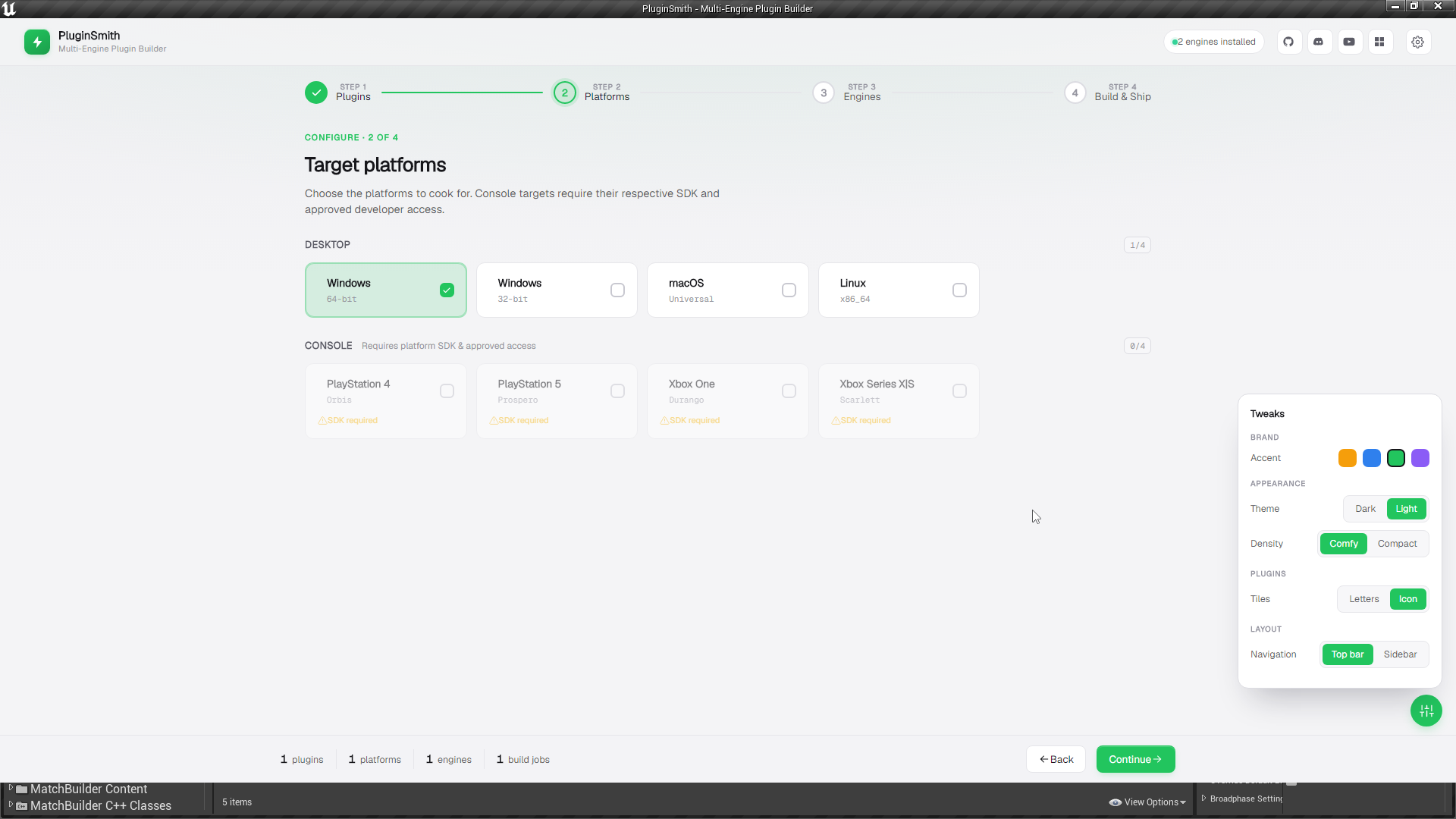The width and height of the screenshot is (1456, 819).
Task: Click the 2 engines installed badge
Action: pos(1214,42)
